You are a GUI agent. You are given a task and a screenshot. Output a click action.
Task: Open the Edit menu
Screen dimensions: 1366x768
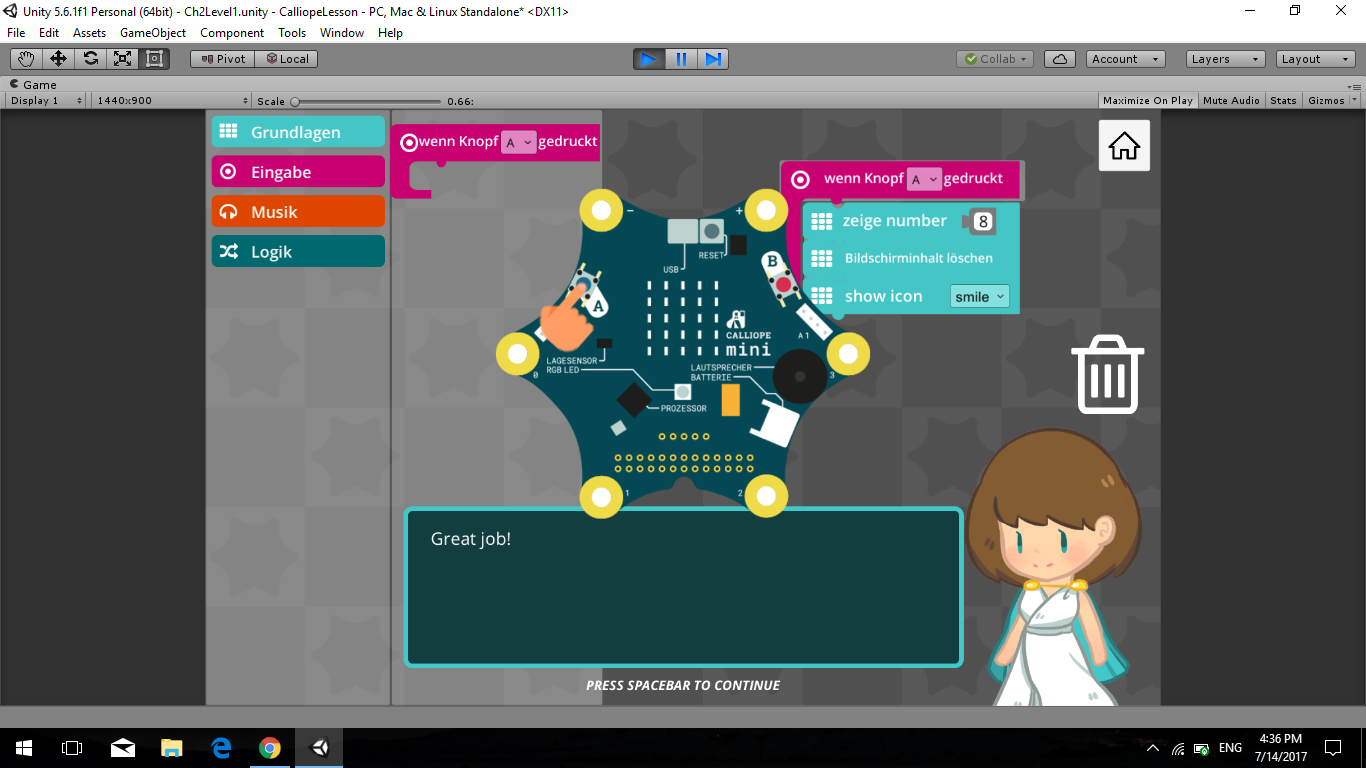(x=49, y=33)
